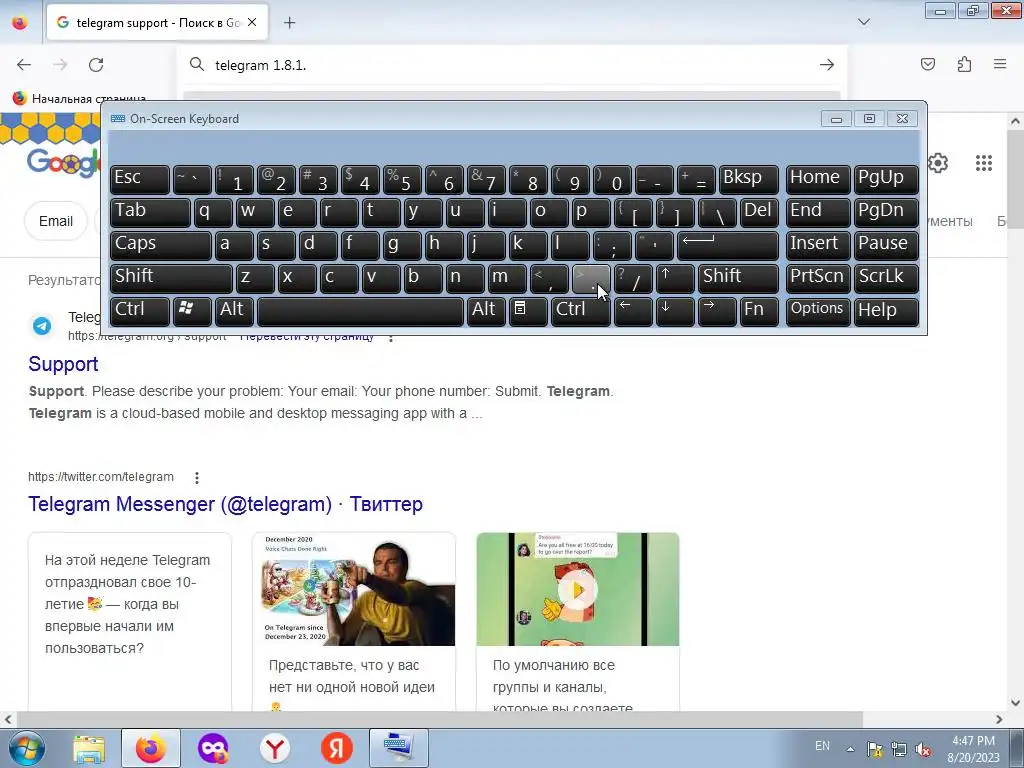
Task: Click the Tab key on keyboard
Action: coord(150,213)
